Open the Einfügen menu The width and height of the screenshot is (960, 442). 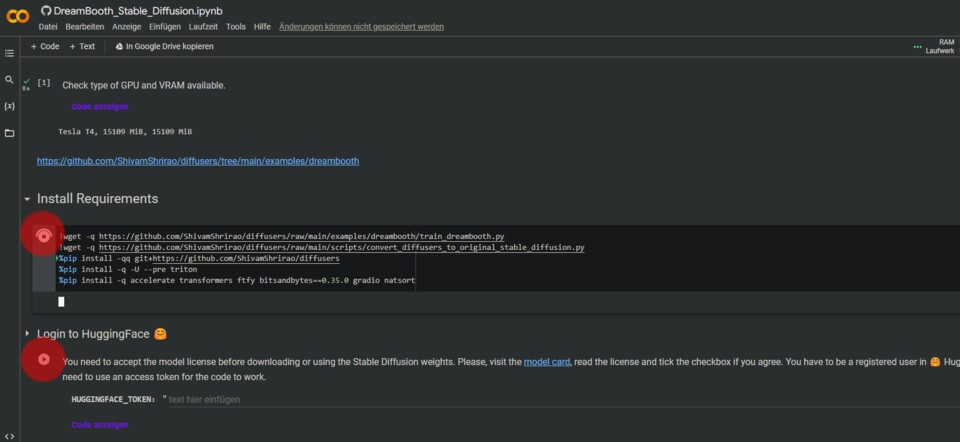(164, 27)
